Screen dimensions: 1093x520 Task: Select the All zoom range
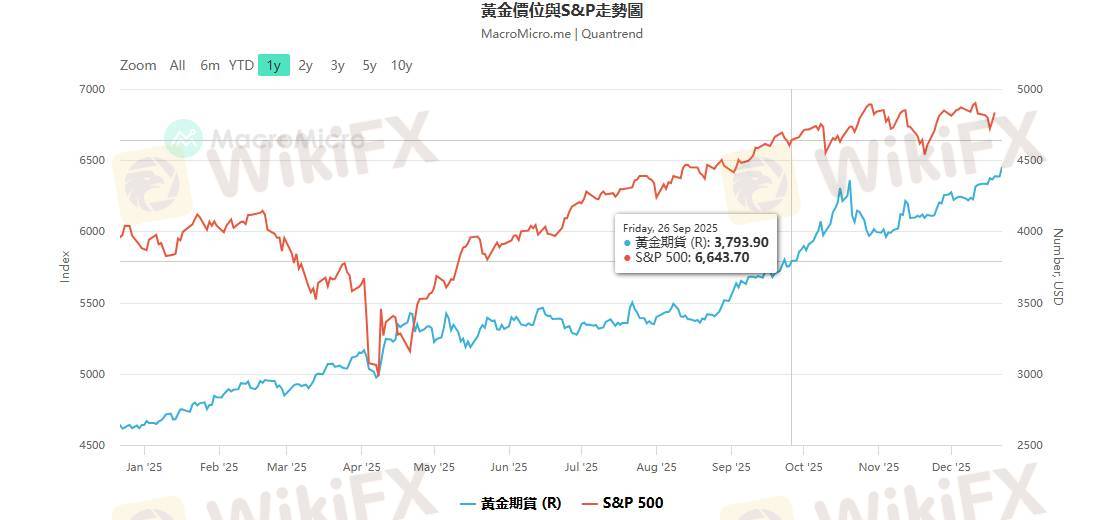click(177, 66)
